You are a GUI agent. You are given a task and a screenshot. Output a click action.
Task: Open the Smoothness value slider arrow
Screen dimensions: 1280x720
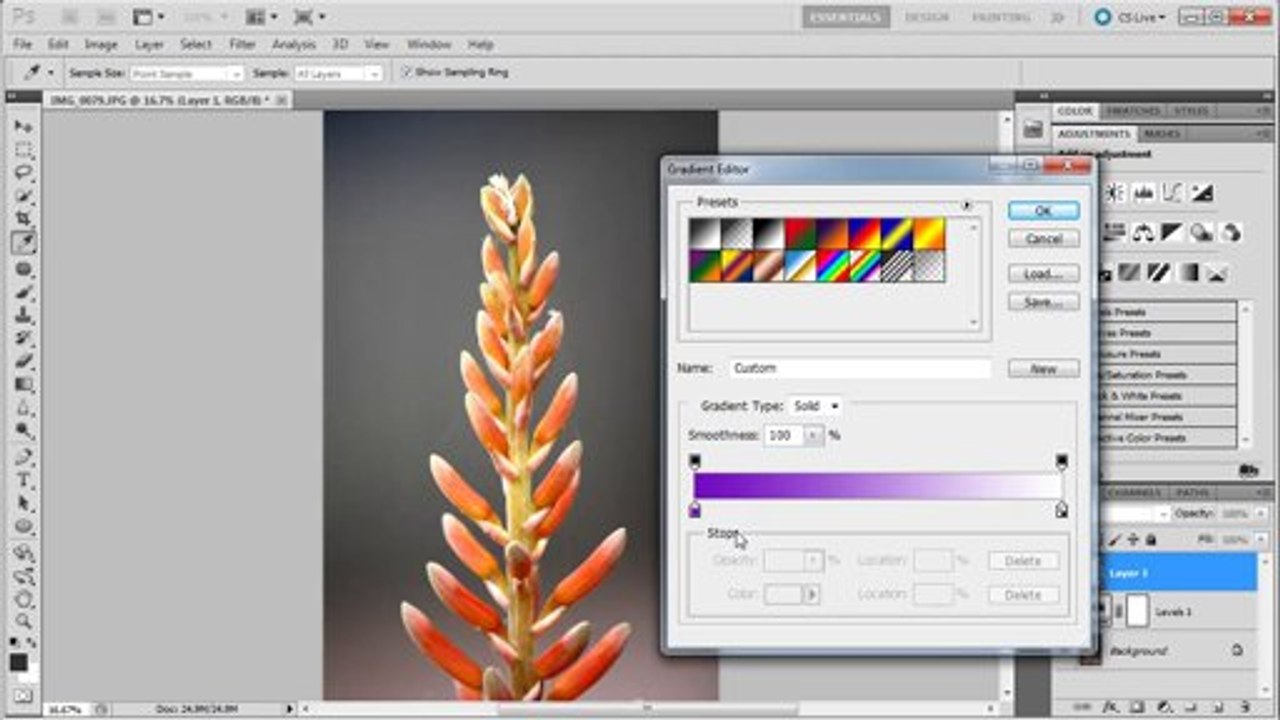click(x=814, y=436)
